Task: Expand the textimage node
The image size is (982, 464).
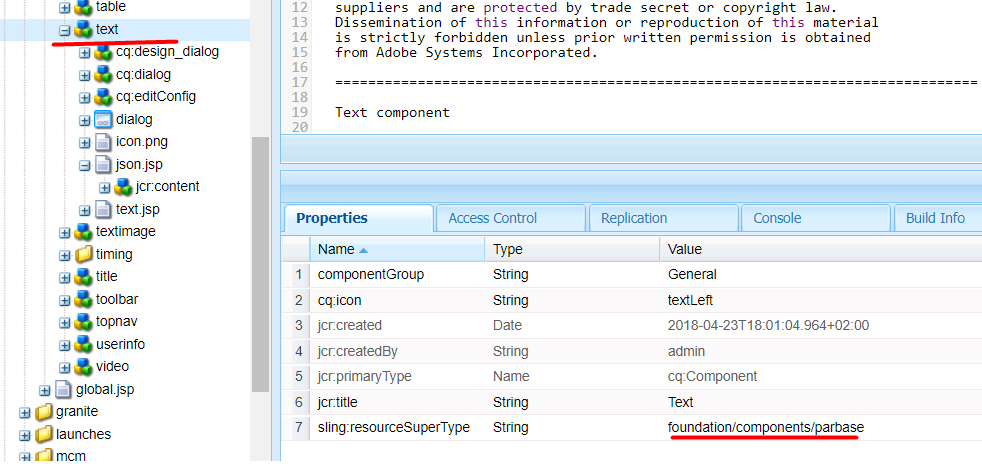Action: point(64,232)
